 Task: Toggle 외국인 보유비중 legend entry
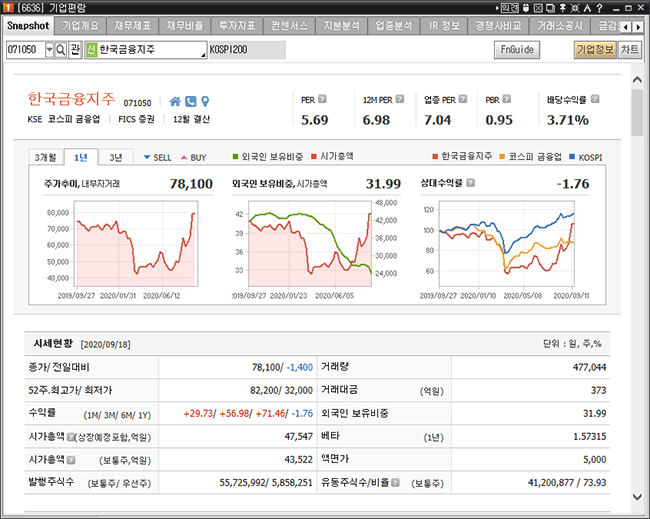pyautogui.click(x=267, y=157)
